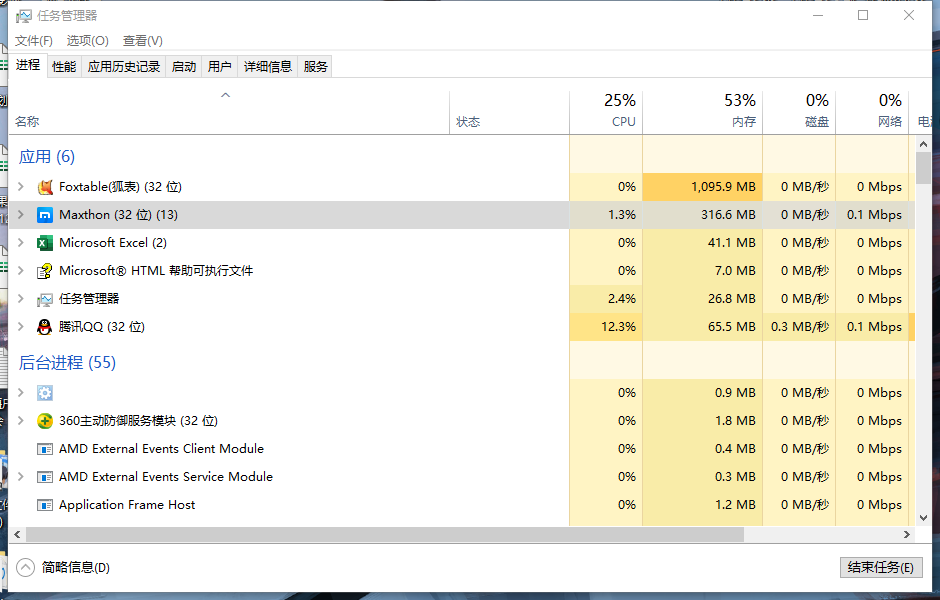Switch to the 进程 tab
The width and height of the screenshot is (940, 600).
[x=28, y=65]
